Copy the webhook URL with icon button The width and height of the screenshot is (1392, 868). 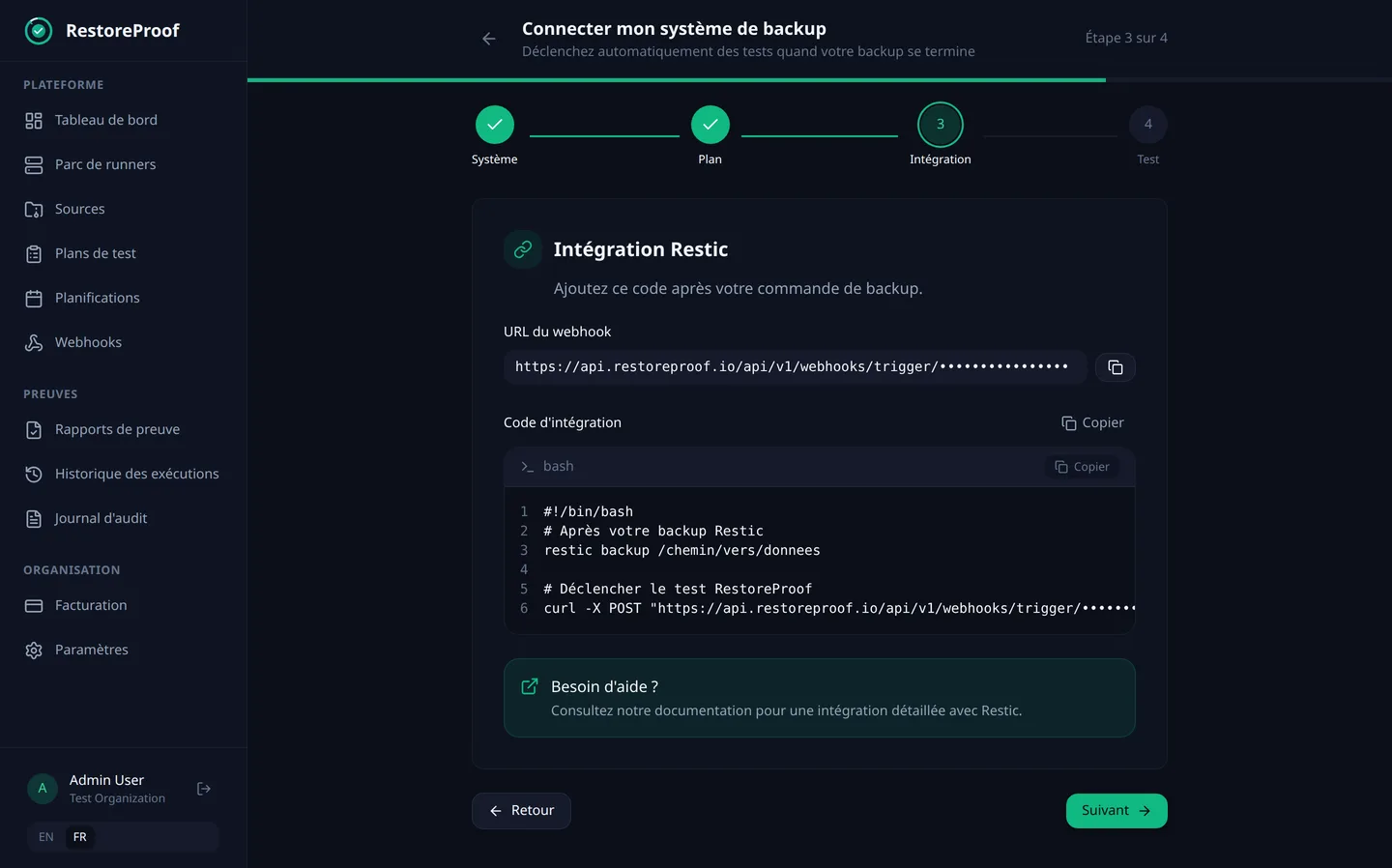[1116, 367]
